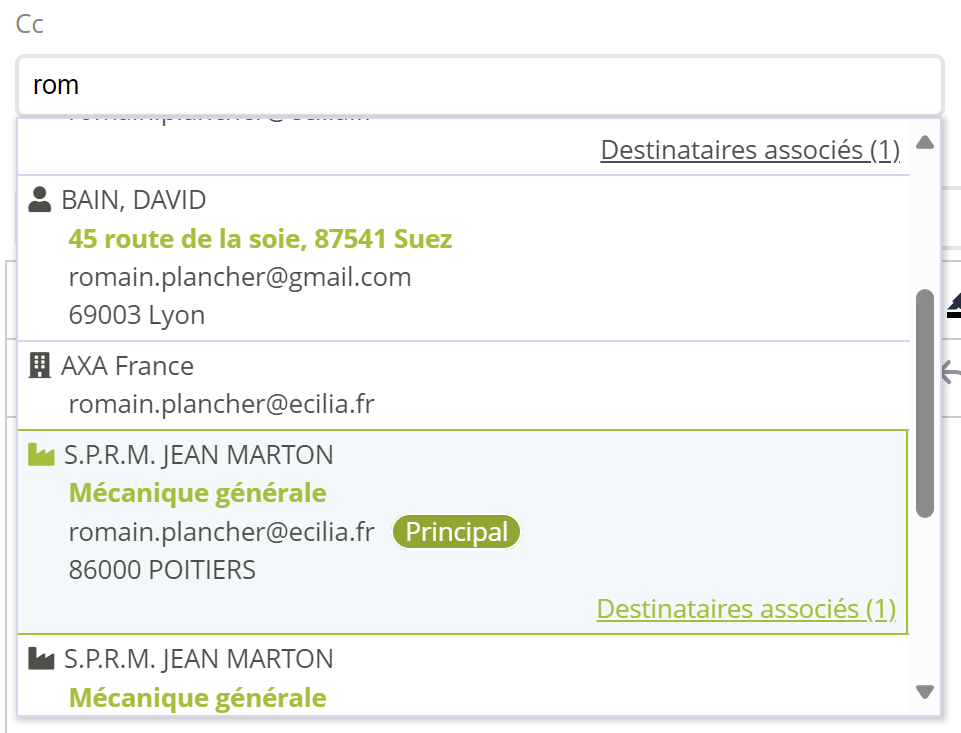
Task: Select the romain.plancher@gmail.com address
Action: pos(240,277)
